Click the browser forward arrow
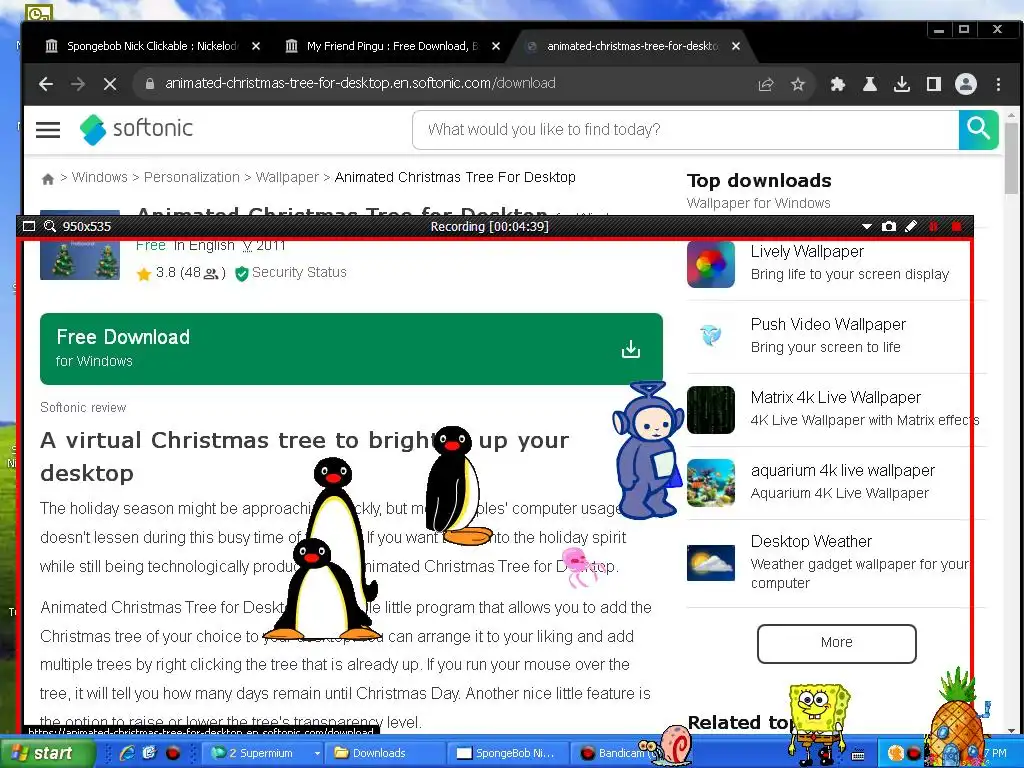 point(78,84)
